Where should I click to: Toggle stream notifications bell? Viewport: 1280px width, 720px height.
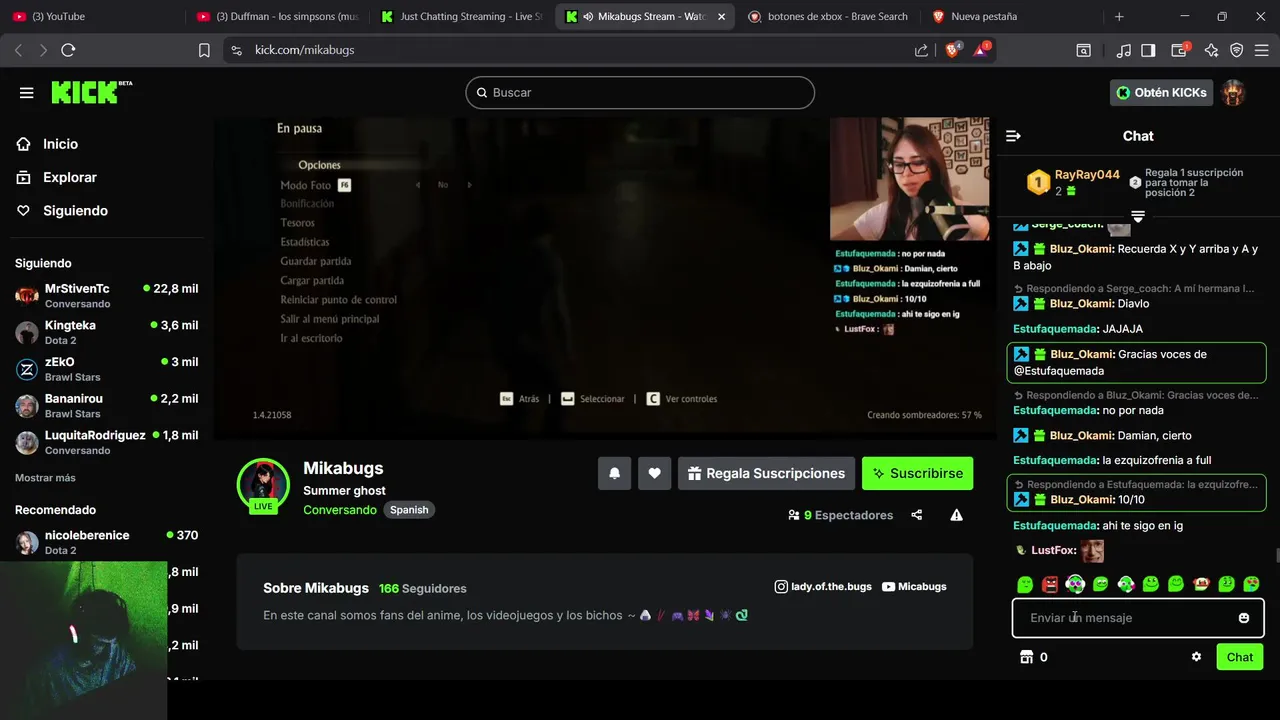pyautogui.click(x=615, y=473)
